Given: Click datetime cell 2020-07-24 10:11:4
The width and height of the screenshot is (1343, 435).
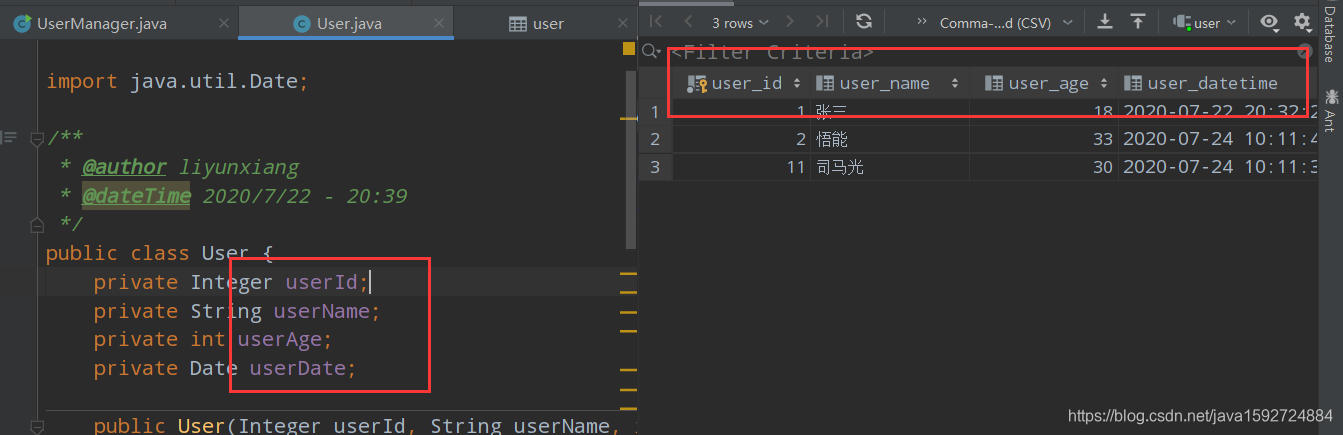Looking at the screenshot, I should 1217,139.
